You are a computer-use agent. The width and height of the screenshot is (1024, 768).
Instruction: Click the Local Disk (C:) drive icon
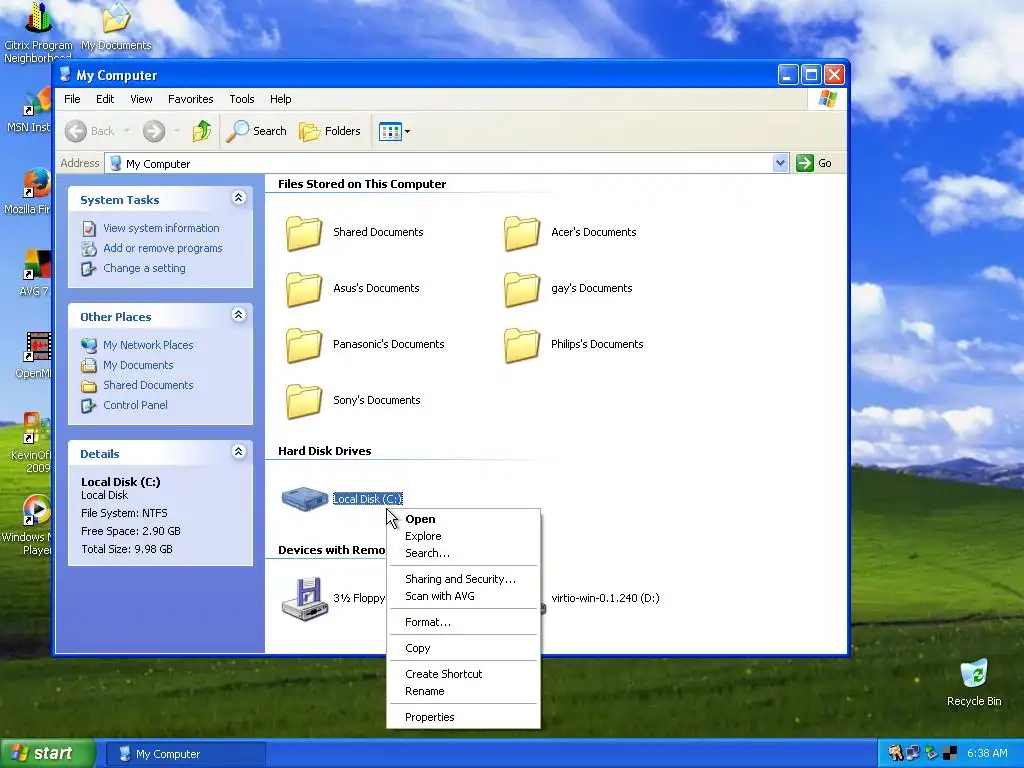pyautogui.click(x=304, y=499)
